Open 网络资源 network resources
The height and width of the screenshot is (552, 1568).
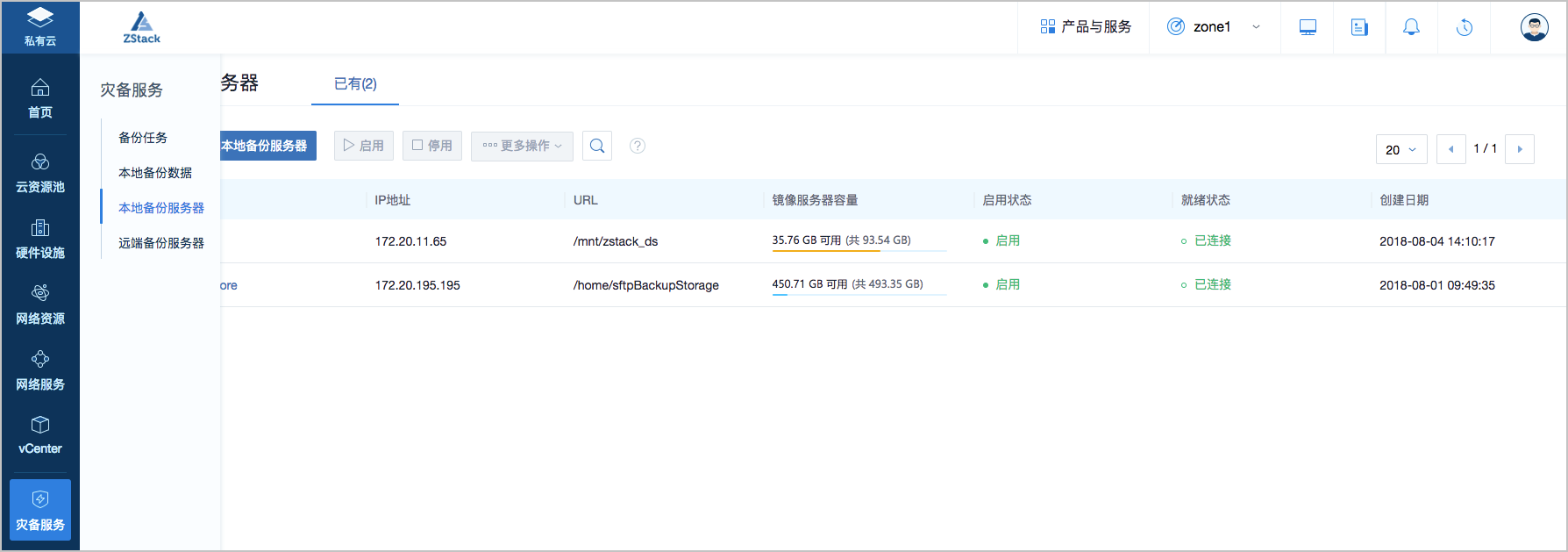40,305
